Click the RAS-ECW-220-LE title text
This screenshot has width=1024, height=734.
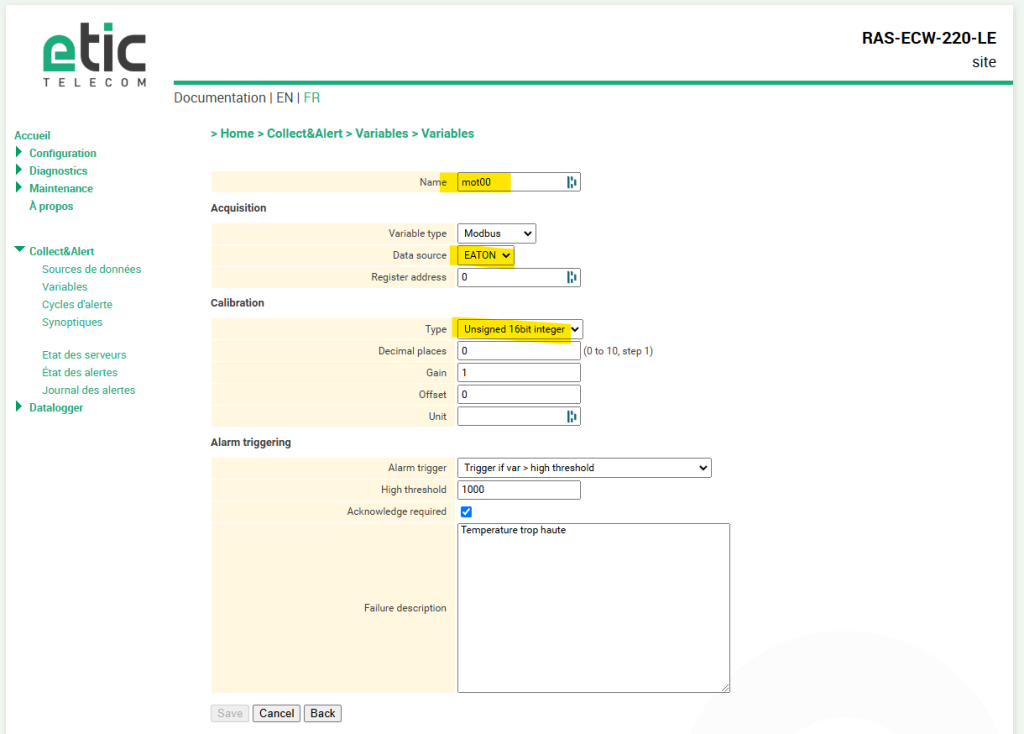[929, 39]
